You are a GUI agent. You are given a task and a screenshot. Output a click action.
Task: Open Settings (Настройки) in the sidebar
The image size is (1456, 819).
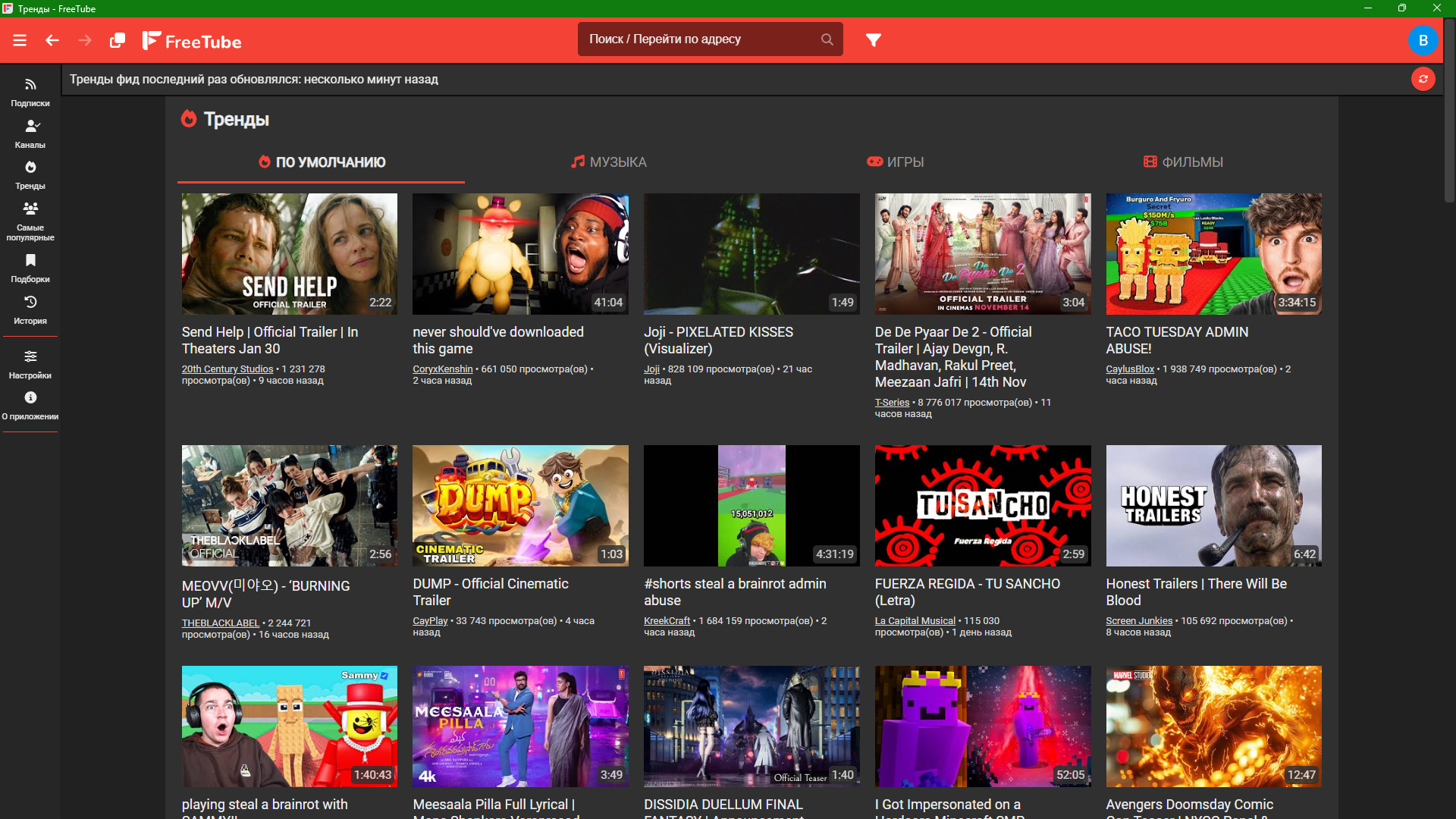(30, 364)
